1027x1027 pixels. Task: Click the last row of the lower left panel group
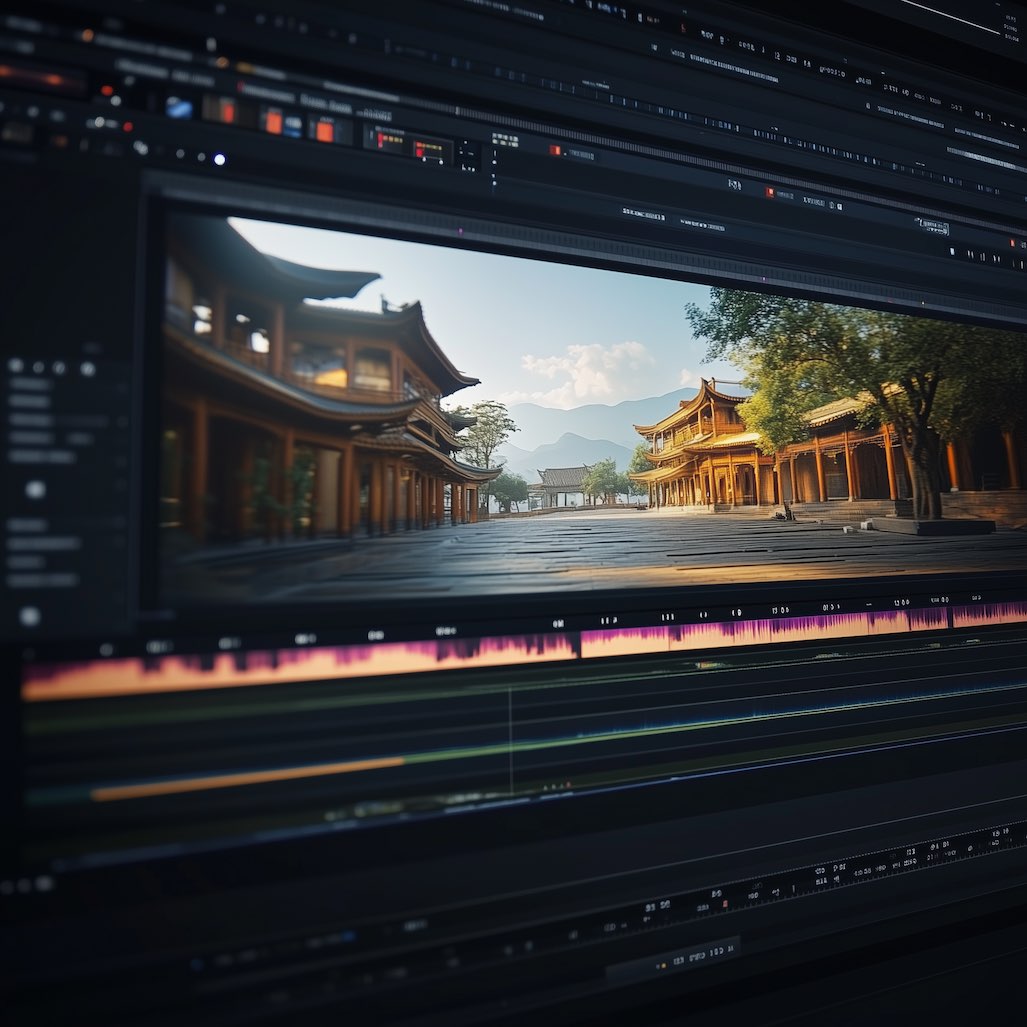pyautogui.click(x=42, y=579)
